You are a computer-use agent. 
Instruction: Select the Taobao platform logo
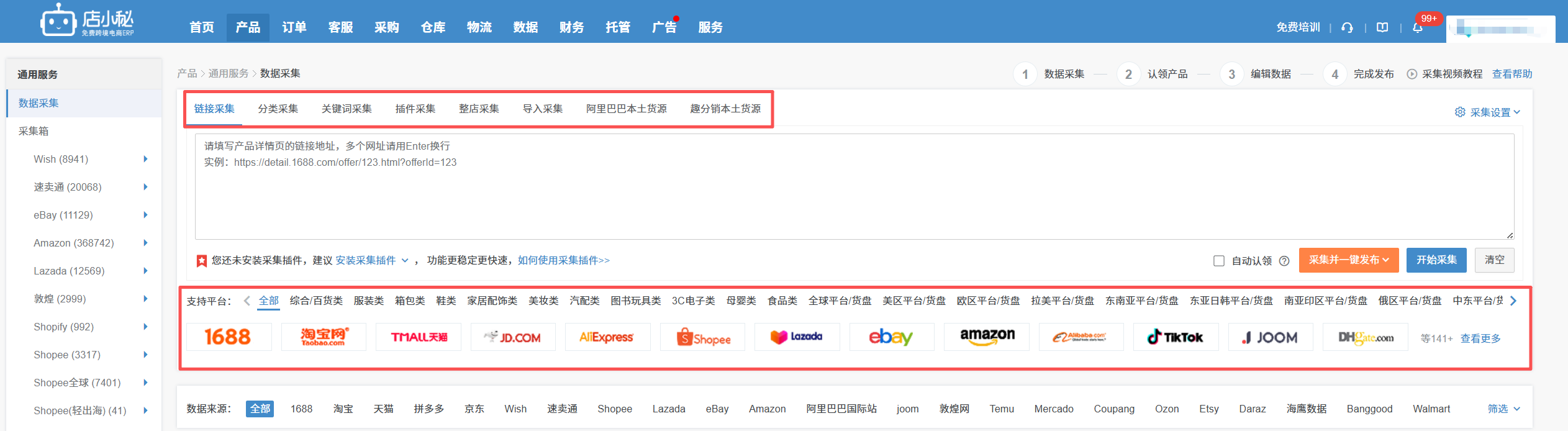pyautogui.click(x=324, y=337)
